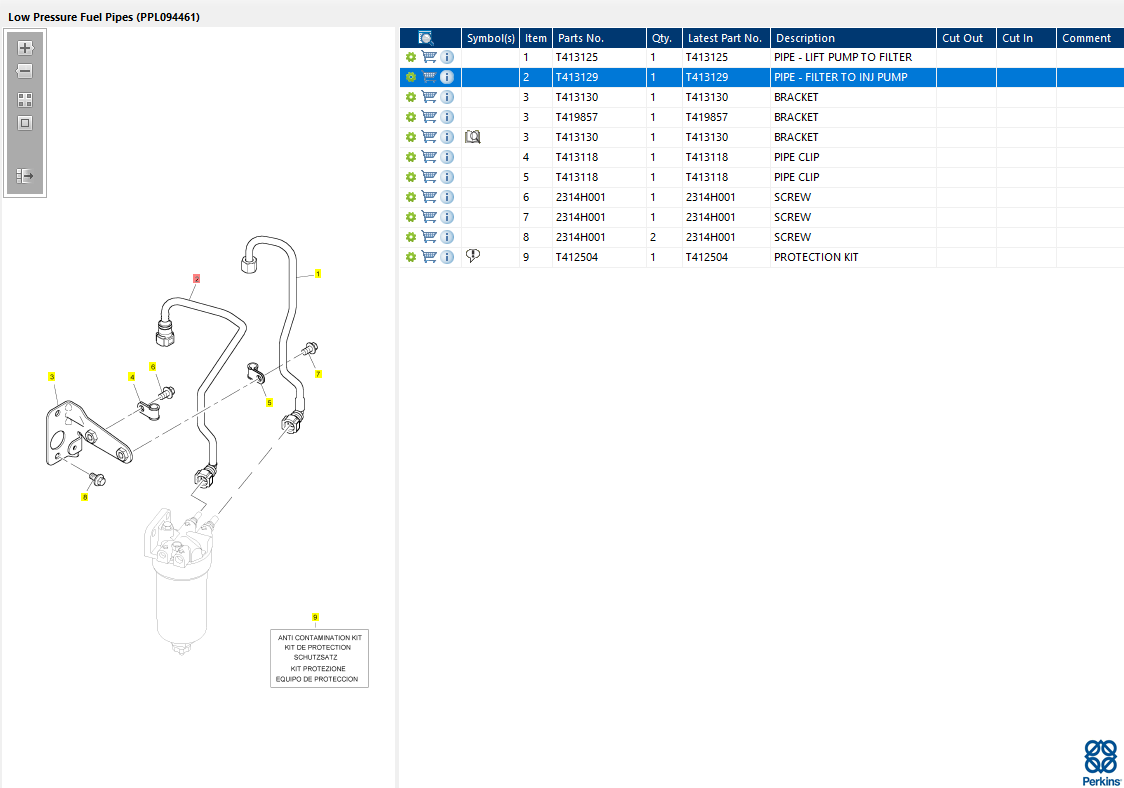1124x788 pixels.
Task: Click T419857 in Parts No. column
Action: click(x=577, y=117)
